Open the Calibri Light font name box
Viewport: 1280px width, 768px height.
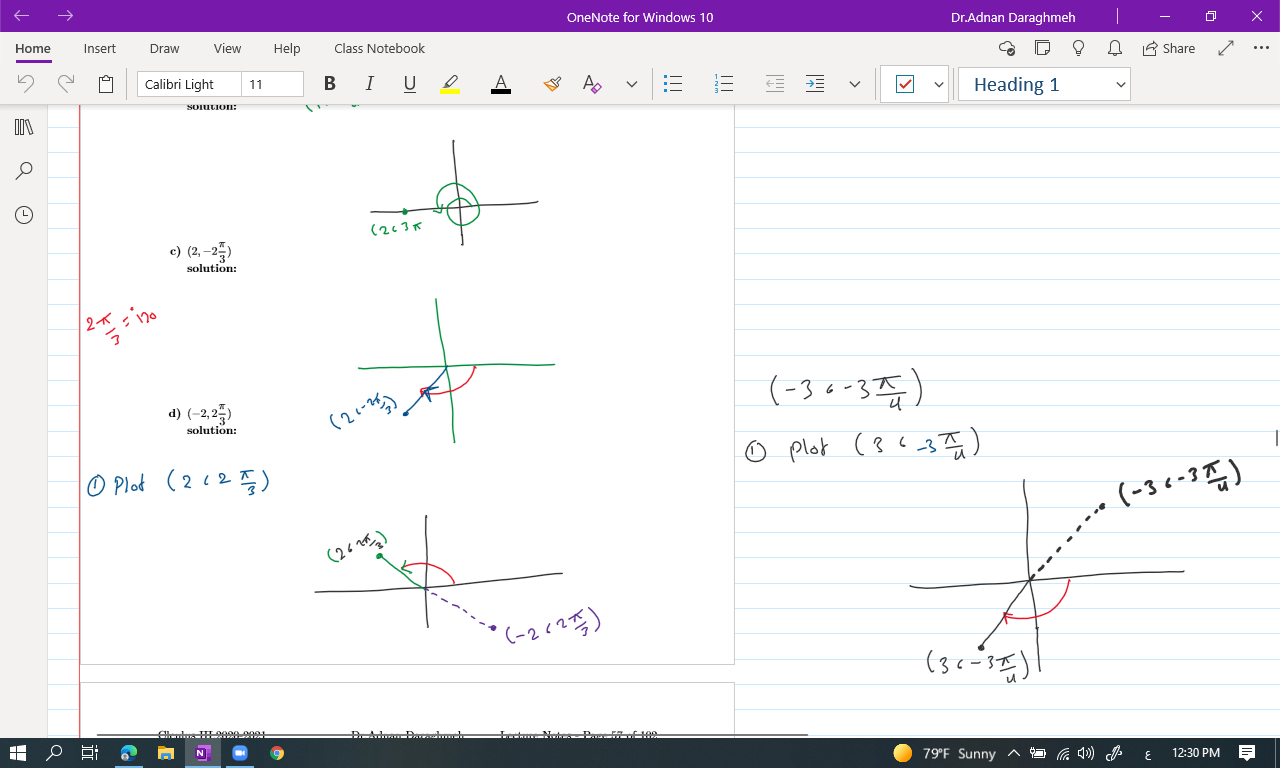(189, 85)
